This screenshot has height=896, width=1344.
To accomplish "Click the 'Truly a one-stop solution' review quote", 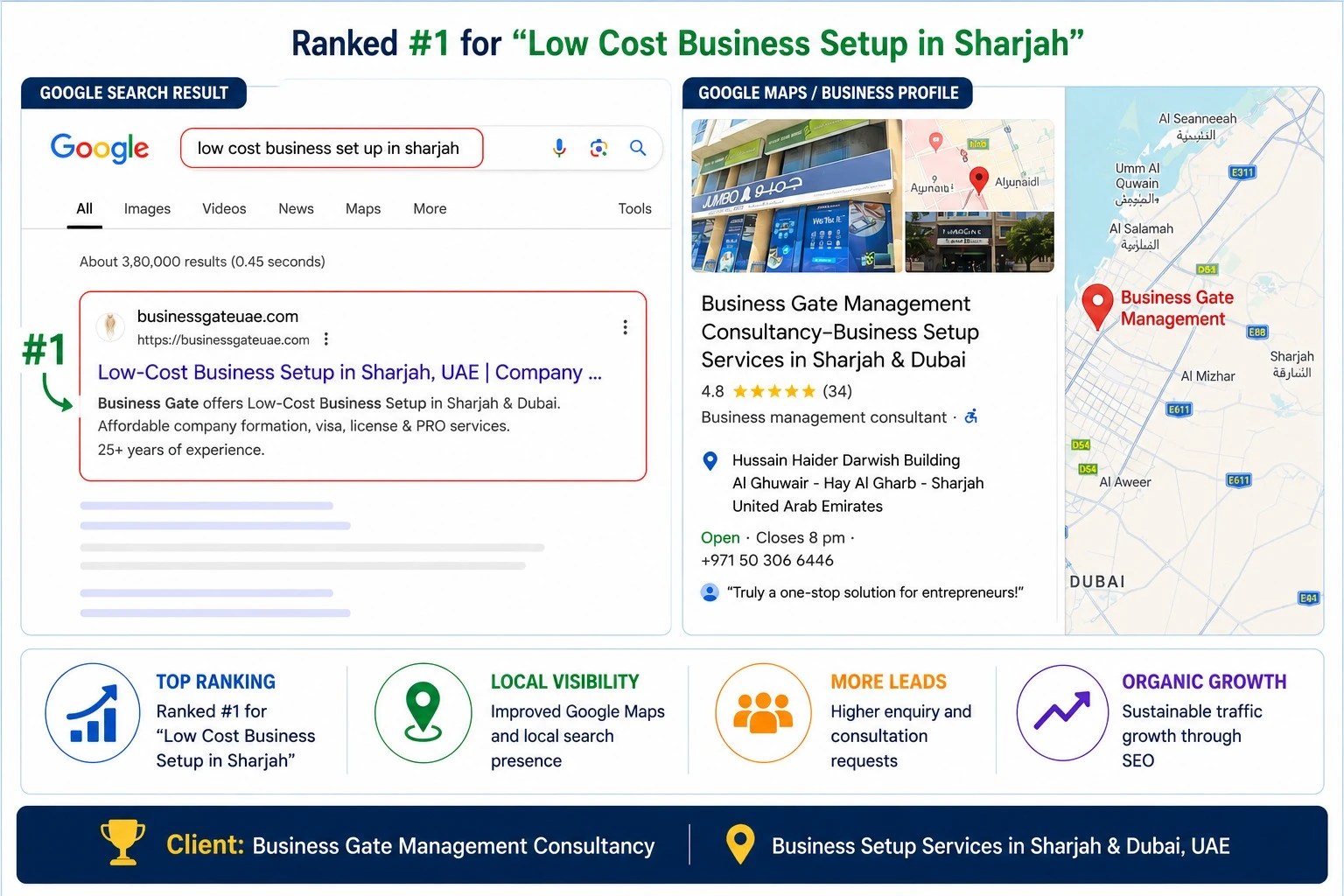I will pos(875,592).
